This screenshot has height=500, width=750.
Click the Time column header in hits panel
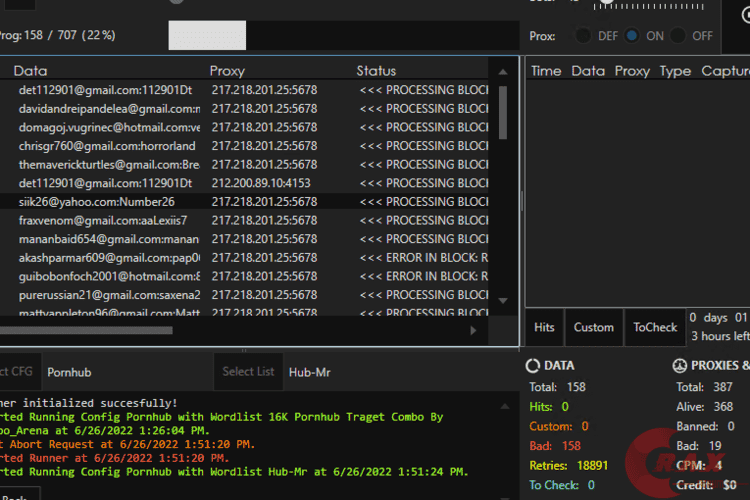[546, 71]
